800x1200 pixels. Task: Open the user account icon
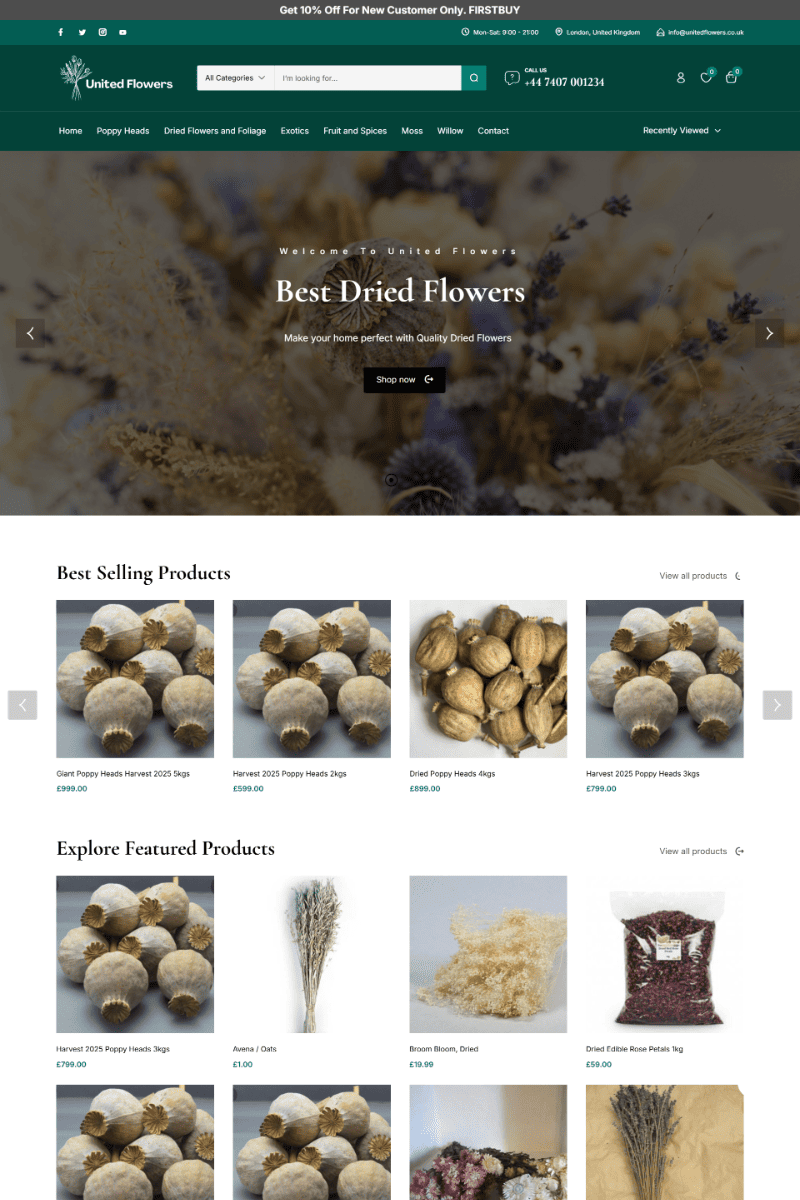681,78
